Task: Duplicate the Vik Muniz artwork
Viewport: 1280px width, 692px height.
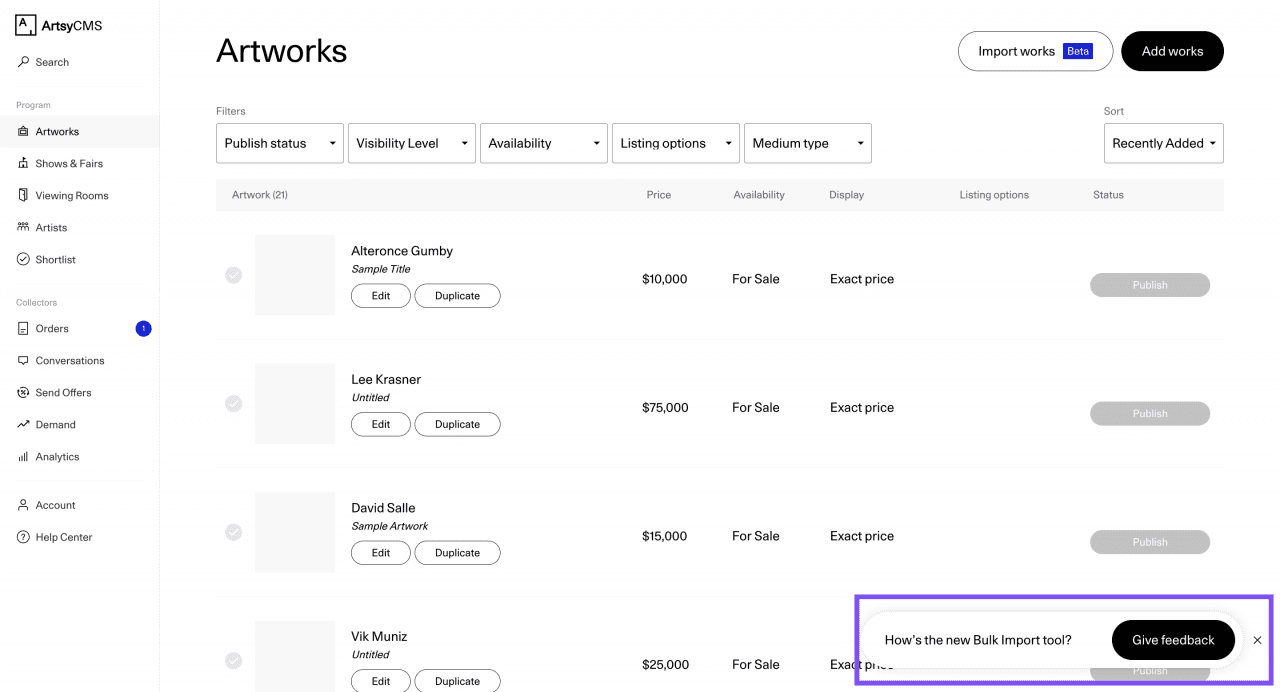Action: pyautogui.click(x=458, y=681)
